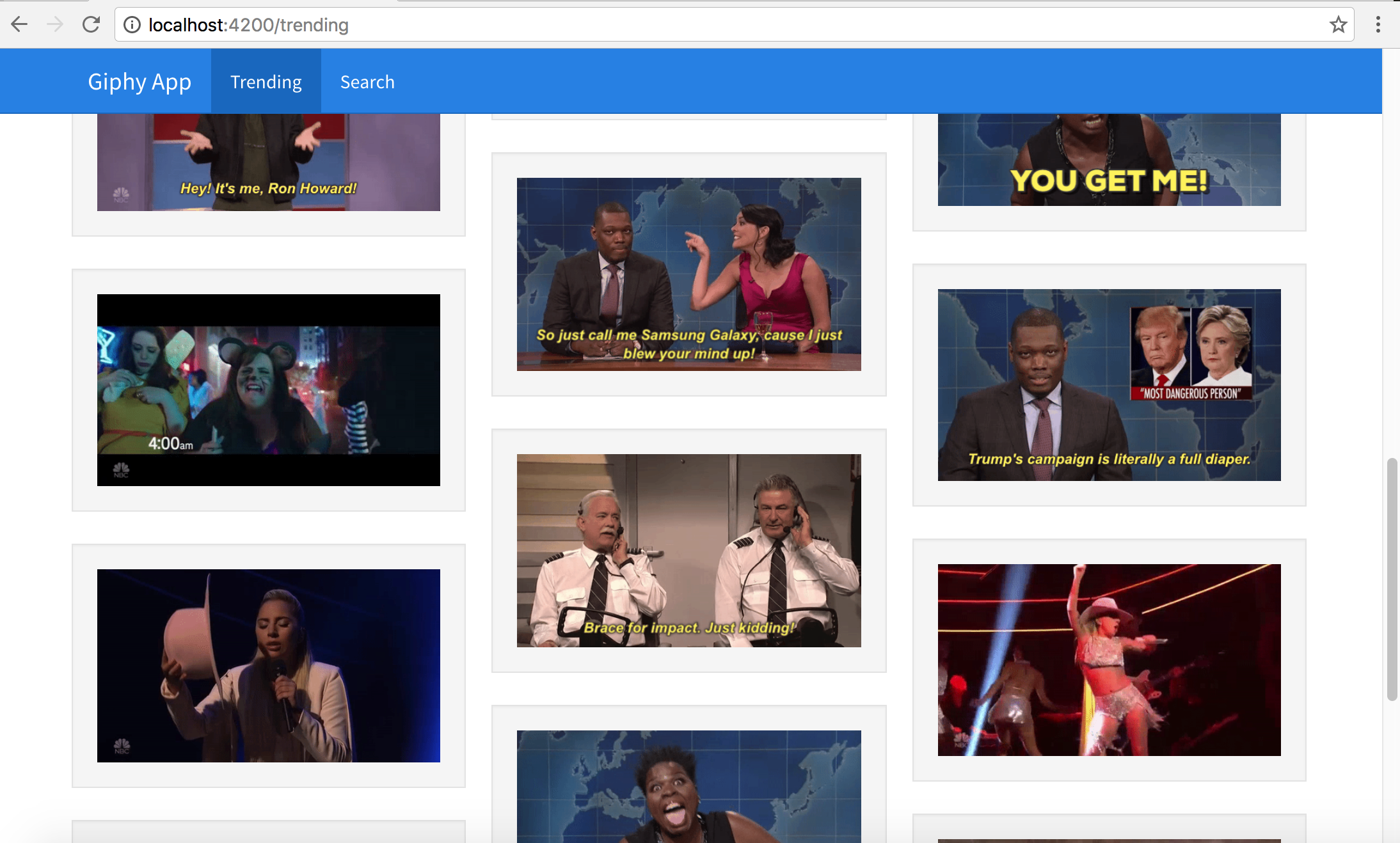The width and height of the screenshot is (1400, 843).
Task: Open the Trending nav tab
Action: [x=266, y=81]
